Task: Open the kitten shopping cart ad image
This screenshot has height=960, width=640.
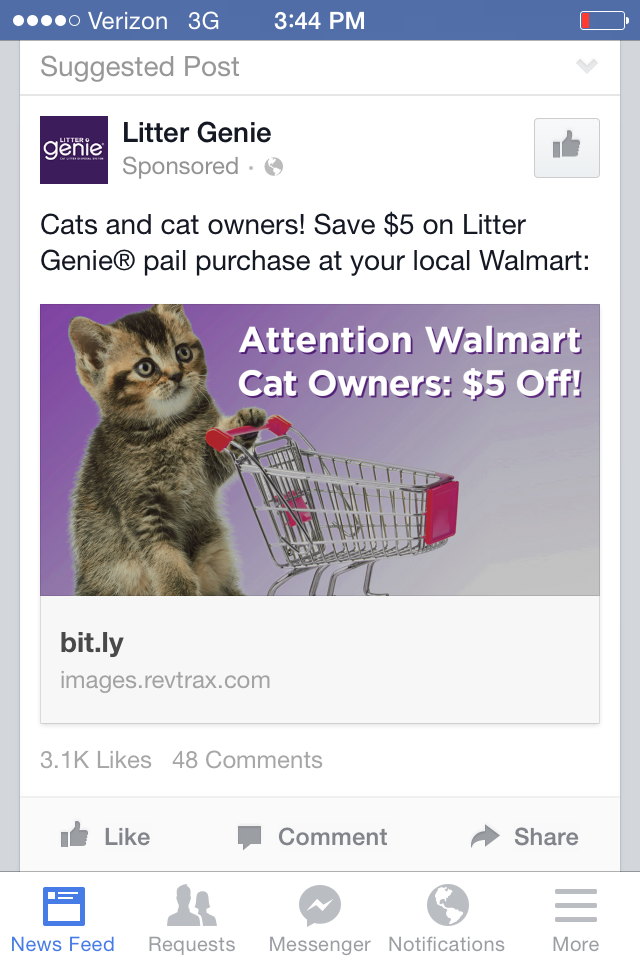Action: (x=320, y=449)
